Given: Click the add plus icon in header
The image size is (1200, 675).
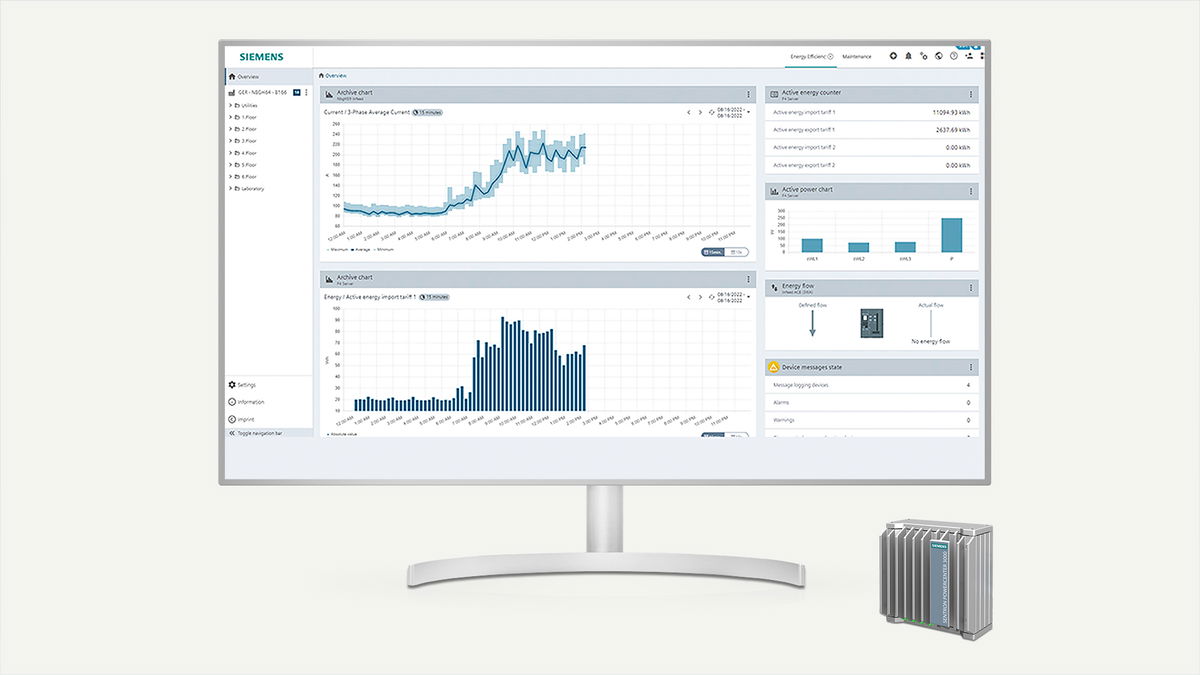Looking at the screenshot, I should point(893,56).
